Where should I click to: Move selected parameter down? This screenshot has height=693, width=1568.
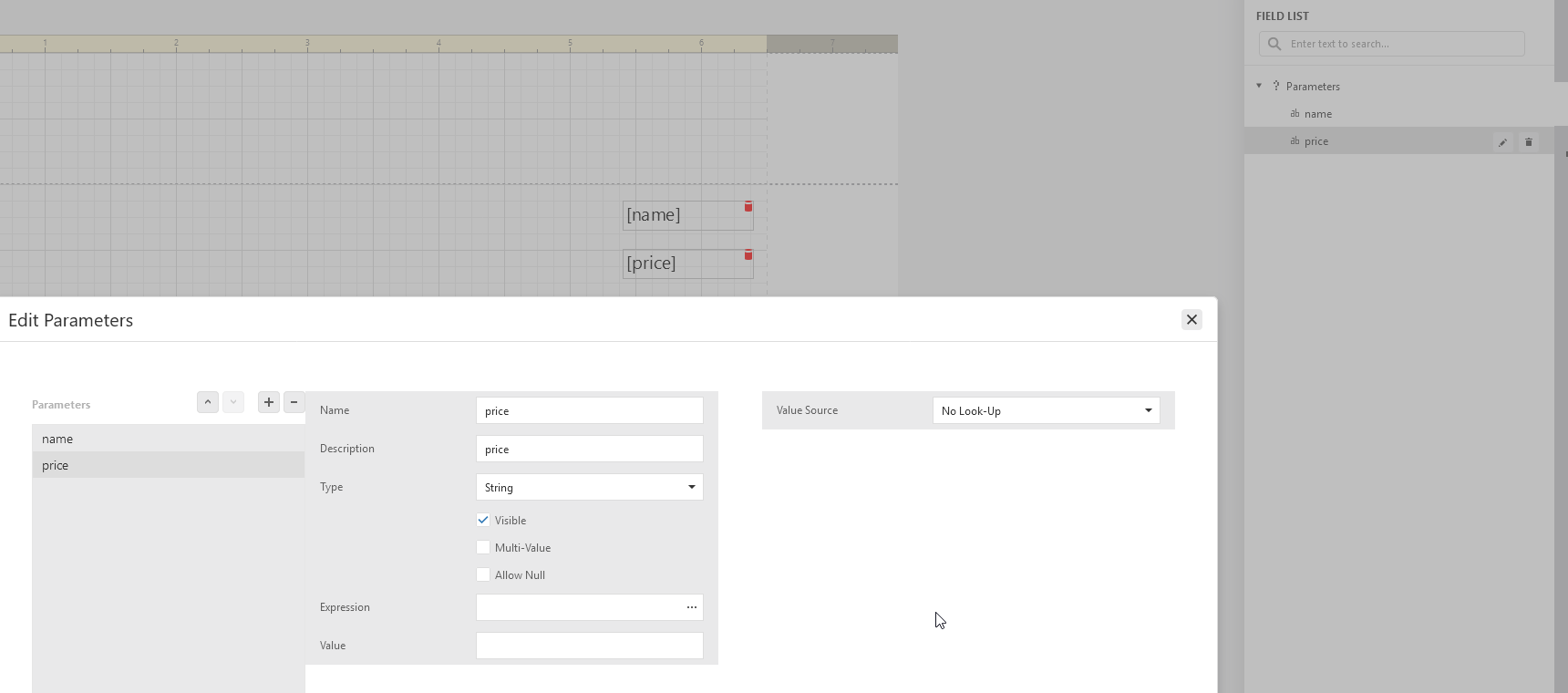(233, 402)
